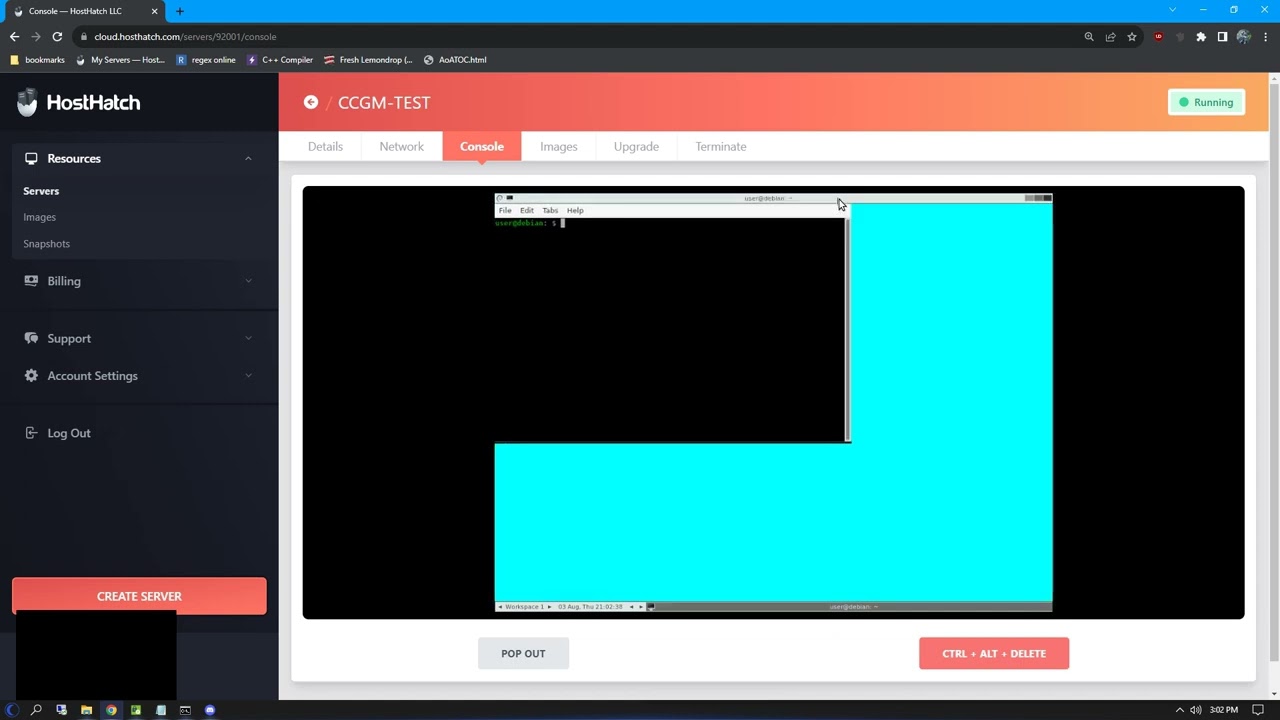Viewport: 1280px width, 720px height.
Task: Switch to the Network tab
Action: [x=401, y=146]
